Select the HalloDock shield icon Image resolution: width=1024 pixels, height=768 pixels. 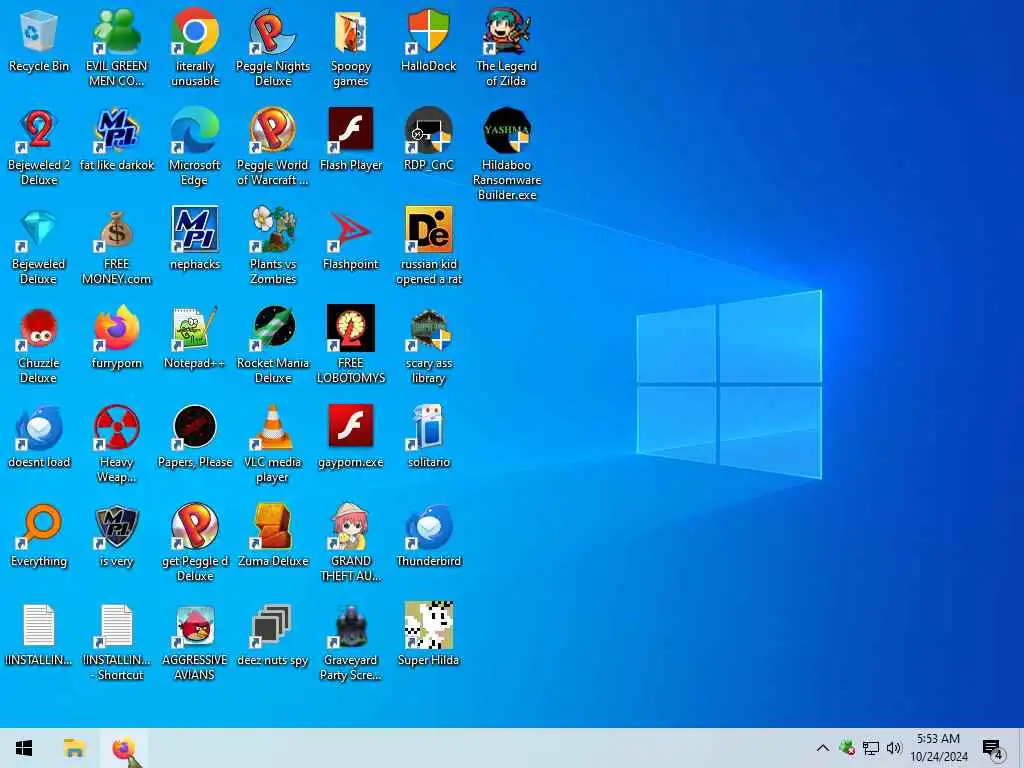click(x=428, y=42)
